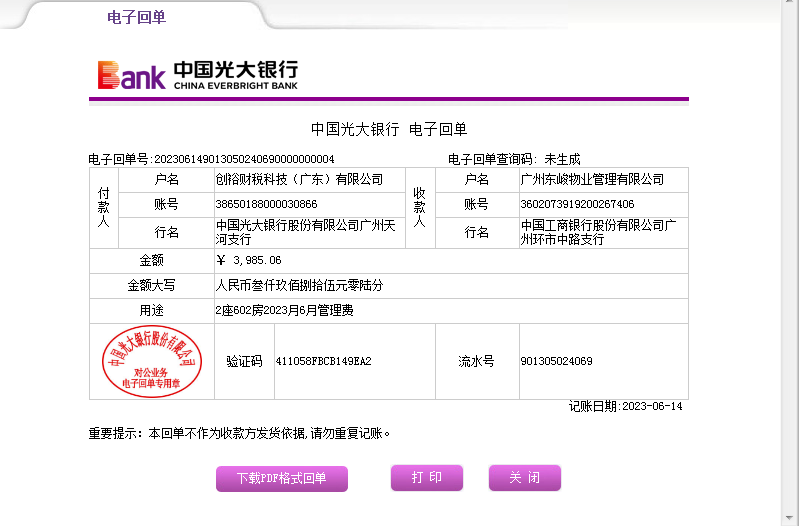799x526 pixels.
Task: Select the 电子回单 tab
Action: (x=136, y=17)
